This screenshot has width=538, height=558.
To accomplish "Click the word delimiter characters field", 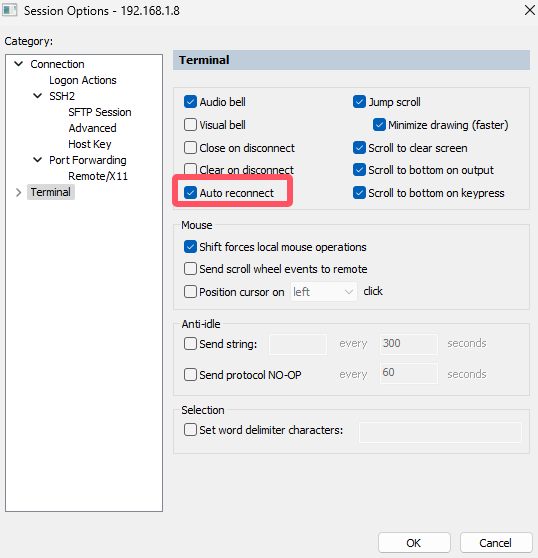I will point(440,432).
